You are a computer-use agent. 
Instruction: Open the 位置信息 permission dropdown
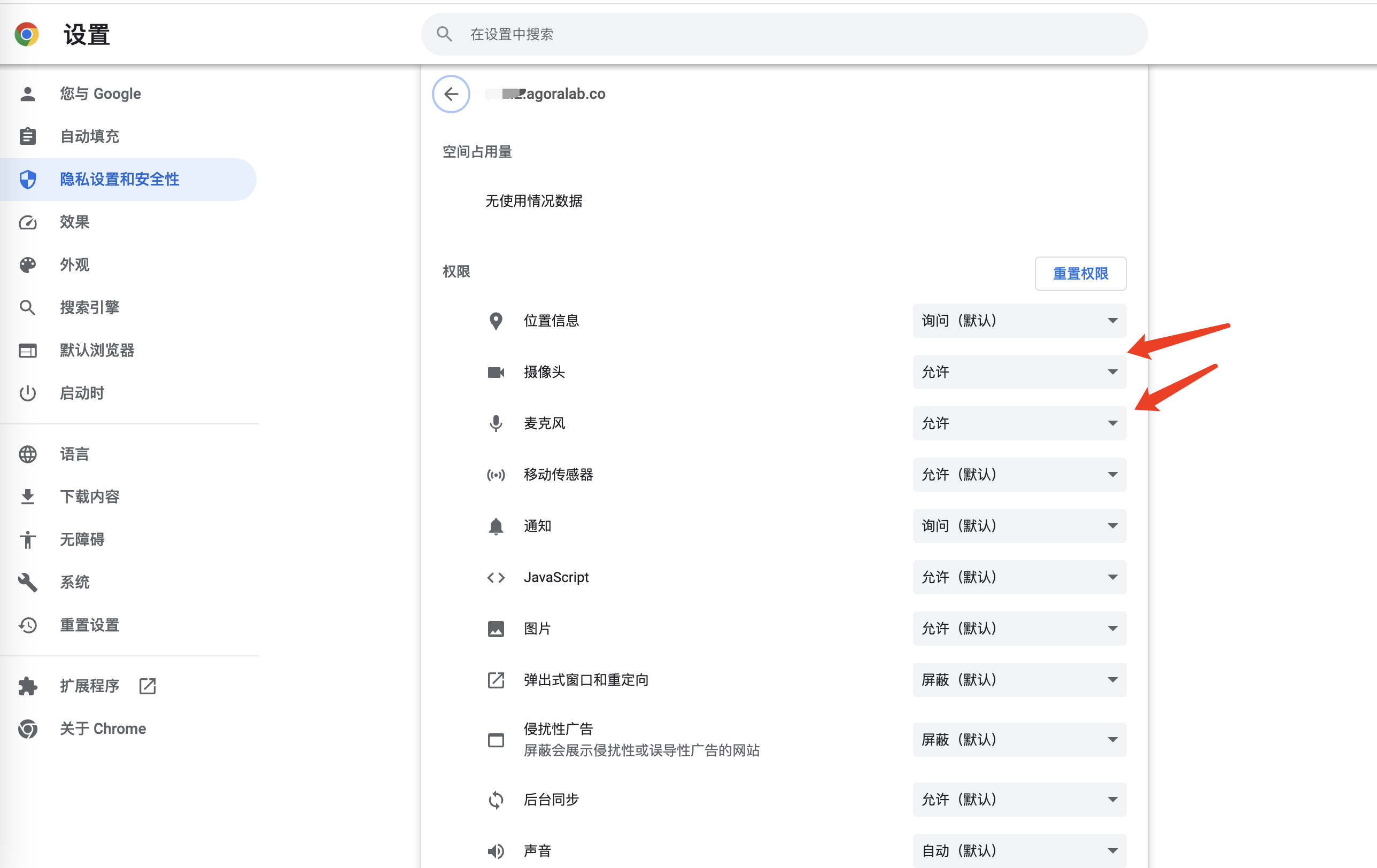tap(1019, 321)
